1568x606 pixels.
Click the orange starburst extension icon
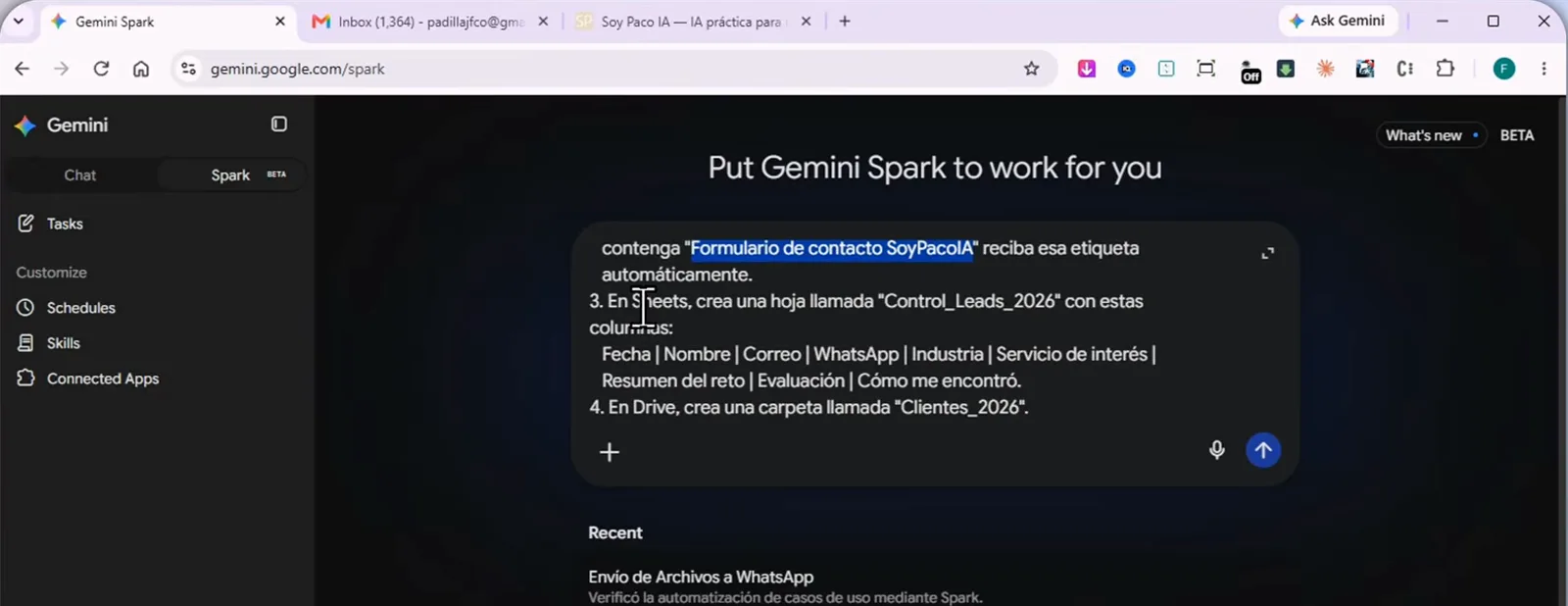pyautogui.click(x=1325, y=69)
